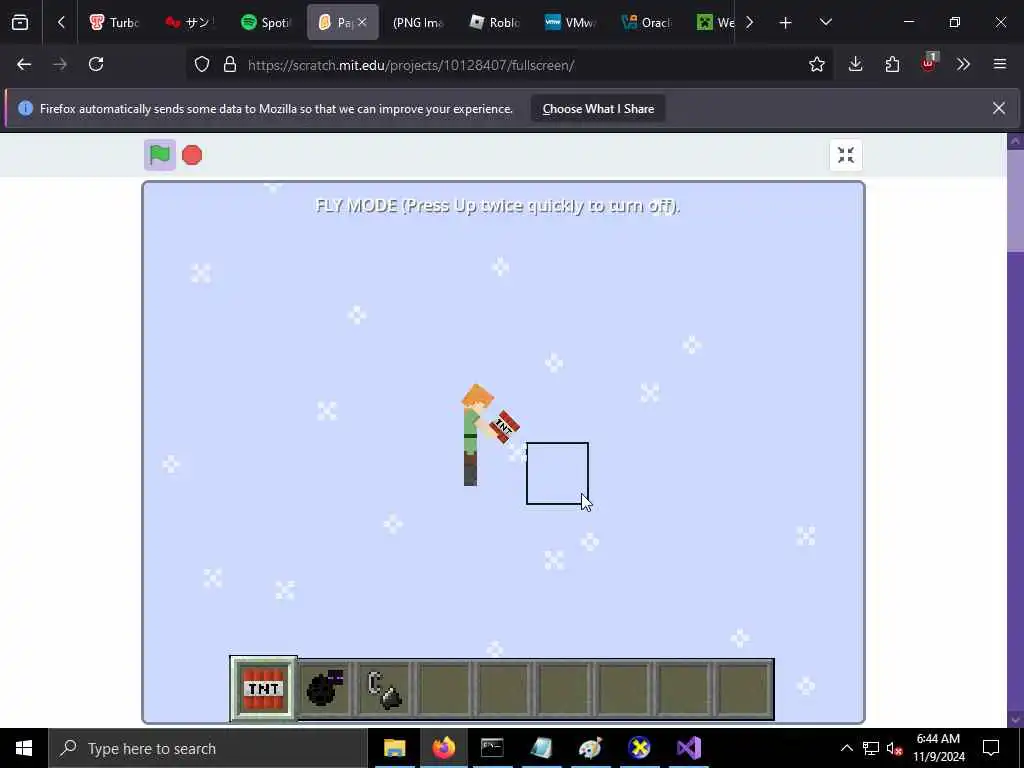Click the red stop sign button
Viewport: 1024px width, 768px height.
[192, 155]
